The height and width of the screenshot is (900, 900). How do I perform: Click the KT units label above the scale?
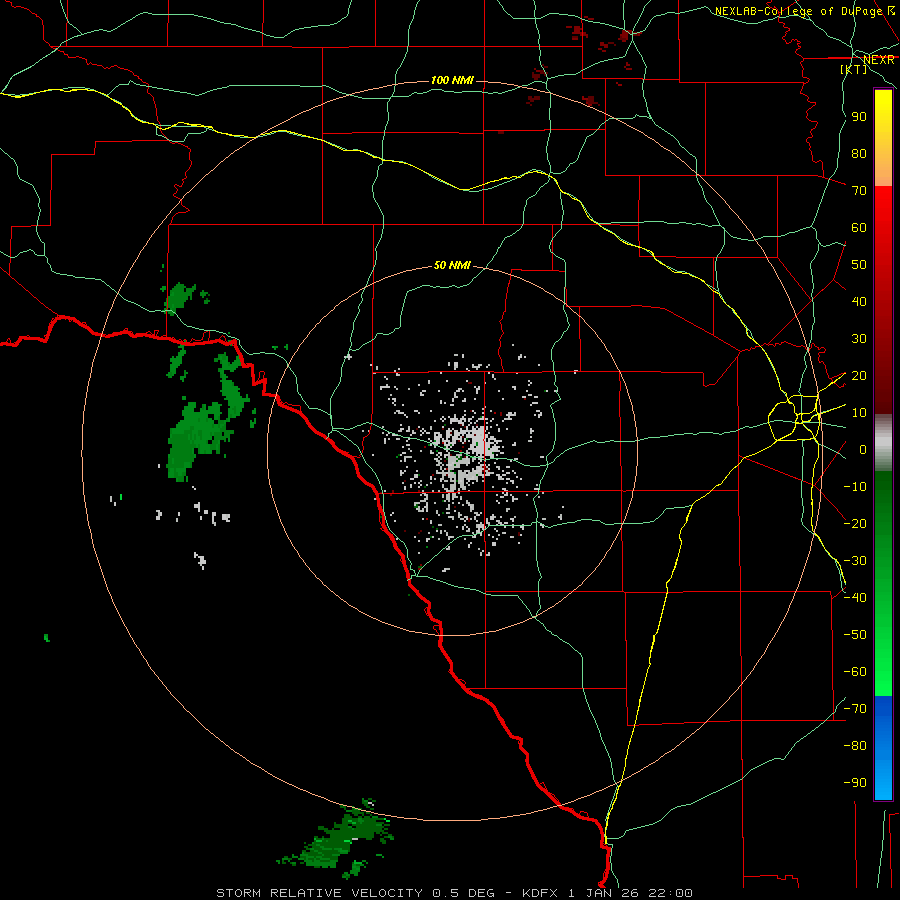pos(854,69)
